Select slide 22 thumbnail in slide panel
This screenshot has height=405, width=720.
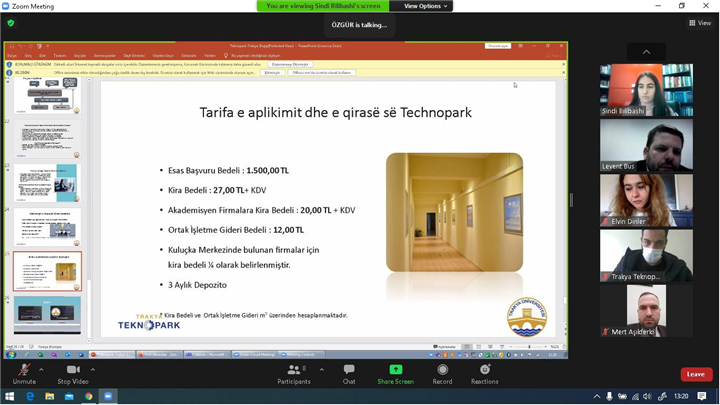tap(47, 138)
